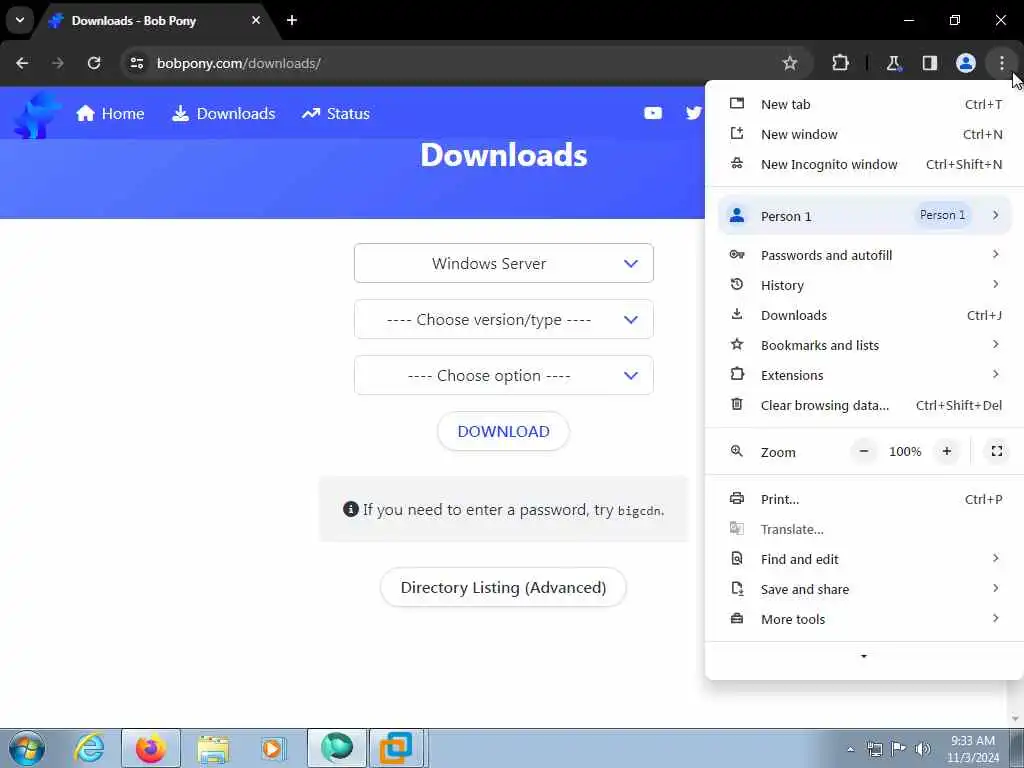Expand Extensions submenu in Chrome menu

(864, 376)
